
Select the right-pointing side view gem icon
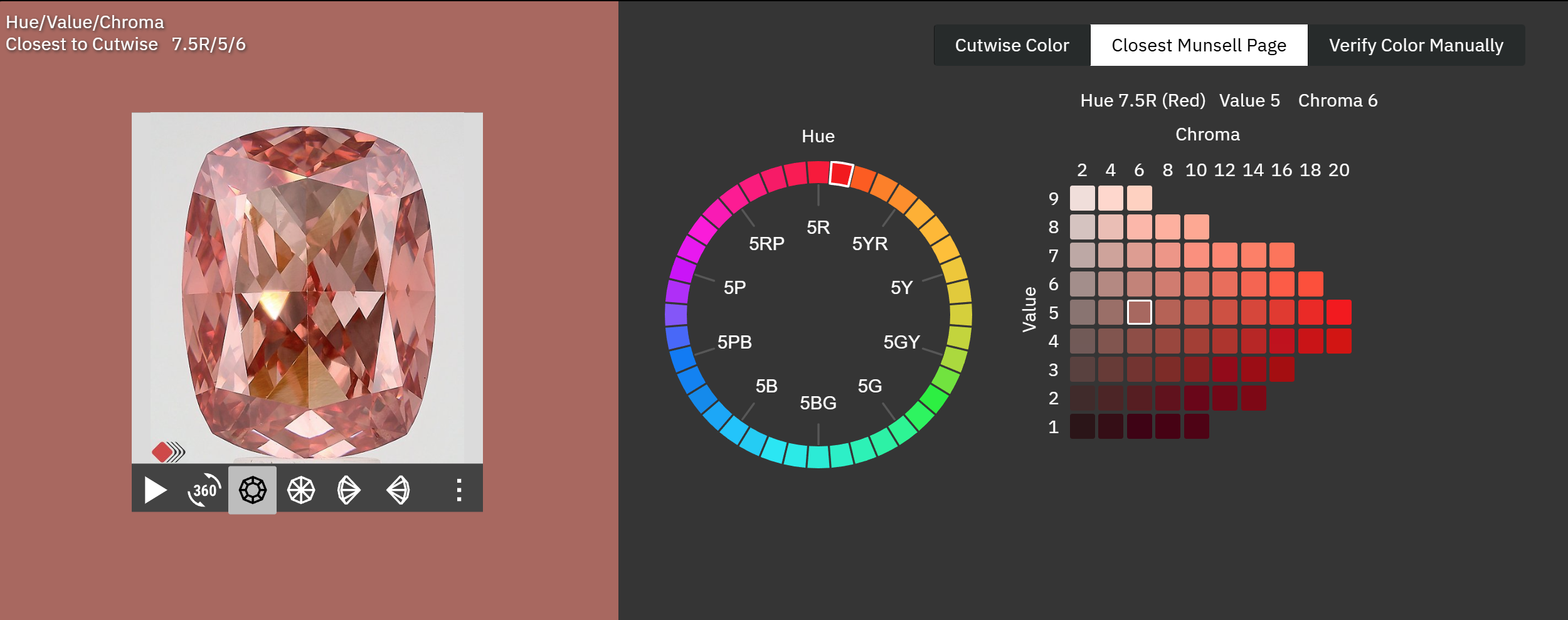tap(349, 490)
